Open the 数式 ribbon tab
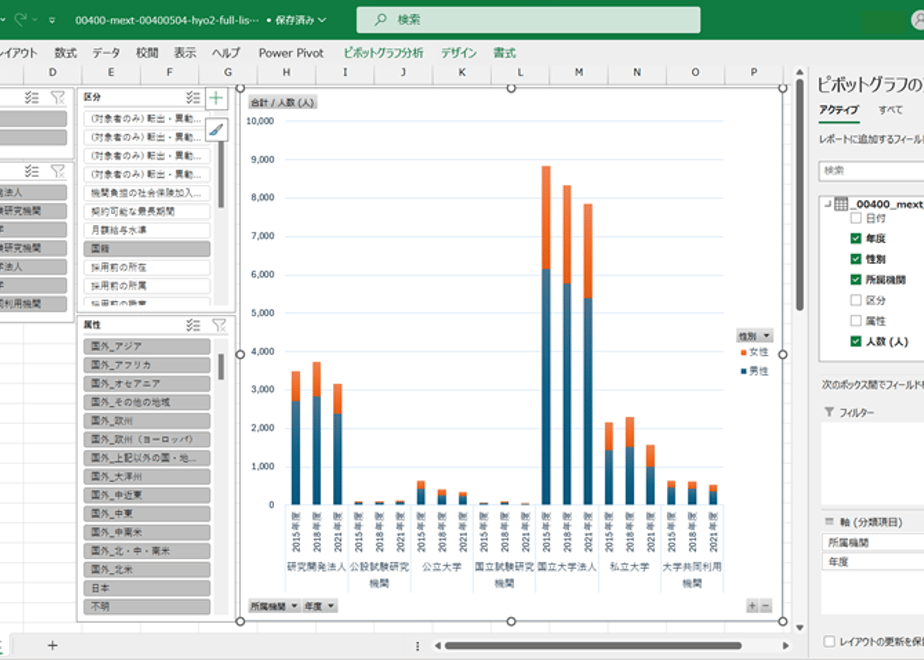The width and height of the screenshot is (924, 660). pyautogui.click(x=65, y=53)
